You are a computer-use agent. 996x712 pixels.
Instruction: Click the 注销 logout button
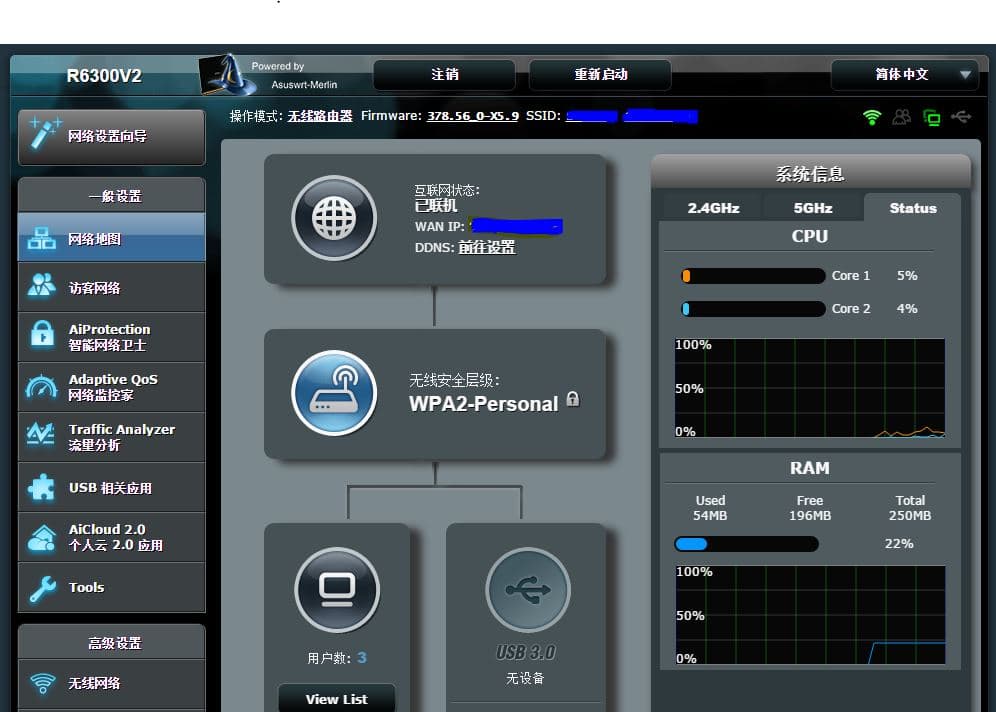tap(444, 75)
